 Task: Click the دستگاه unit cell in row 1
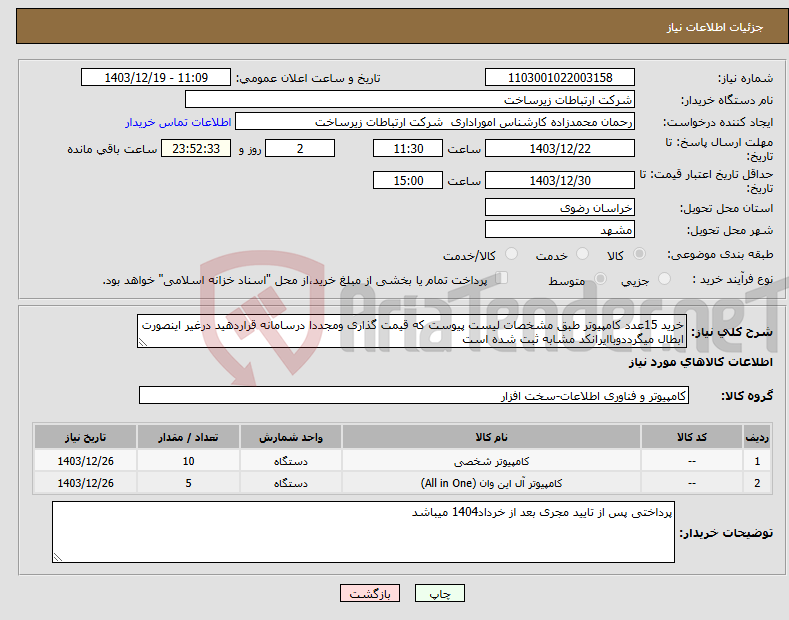tap(291, 461)
